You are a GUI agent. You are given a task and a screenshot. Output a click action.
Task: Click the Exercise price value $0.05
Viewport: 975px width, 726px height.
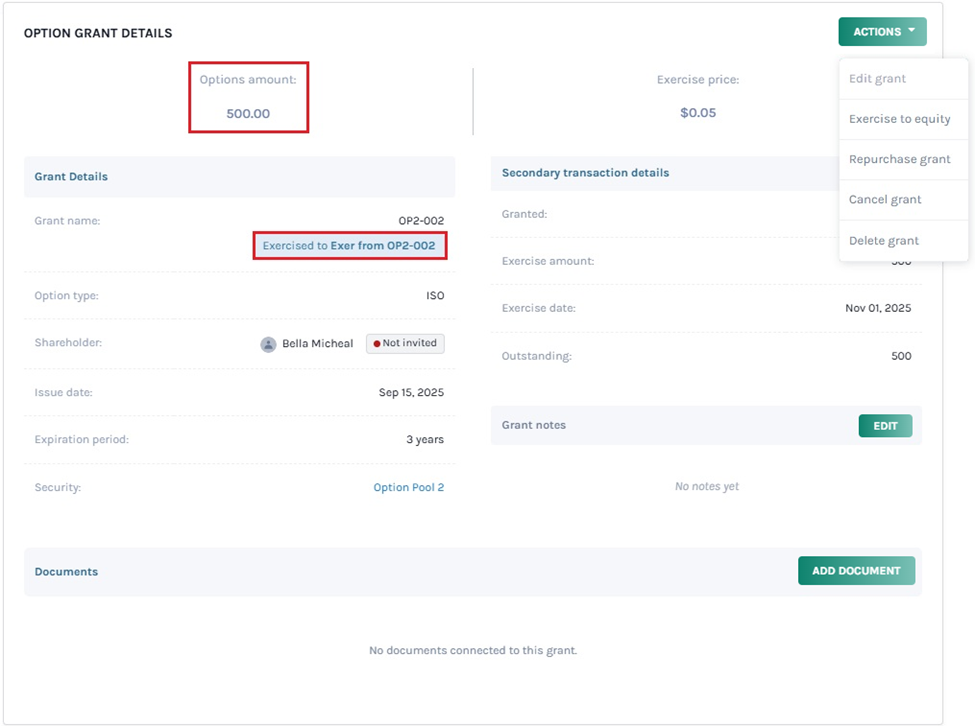coord(698,112)
